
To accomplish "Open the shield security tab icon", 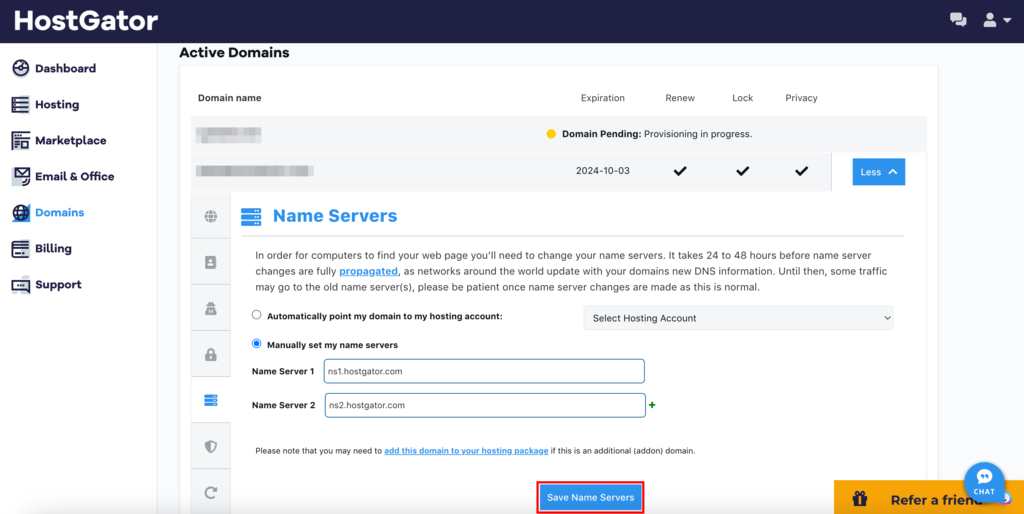I will click(210, 447).
